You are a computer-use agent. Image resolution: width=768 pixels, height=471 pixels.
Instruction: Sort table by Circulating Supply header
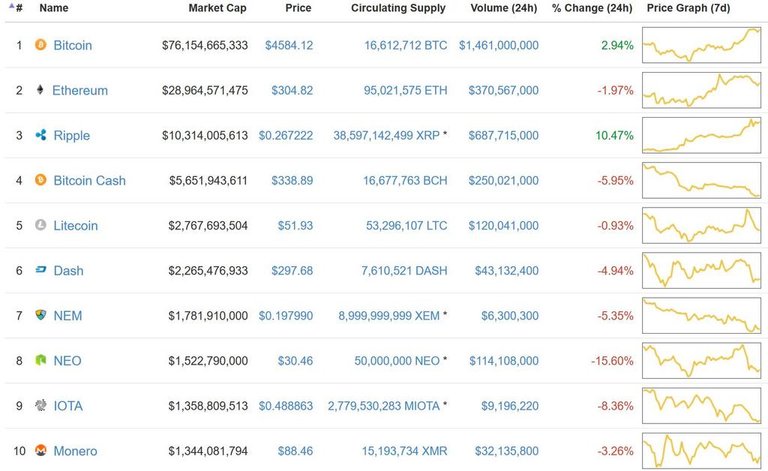tap(398, 8)
